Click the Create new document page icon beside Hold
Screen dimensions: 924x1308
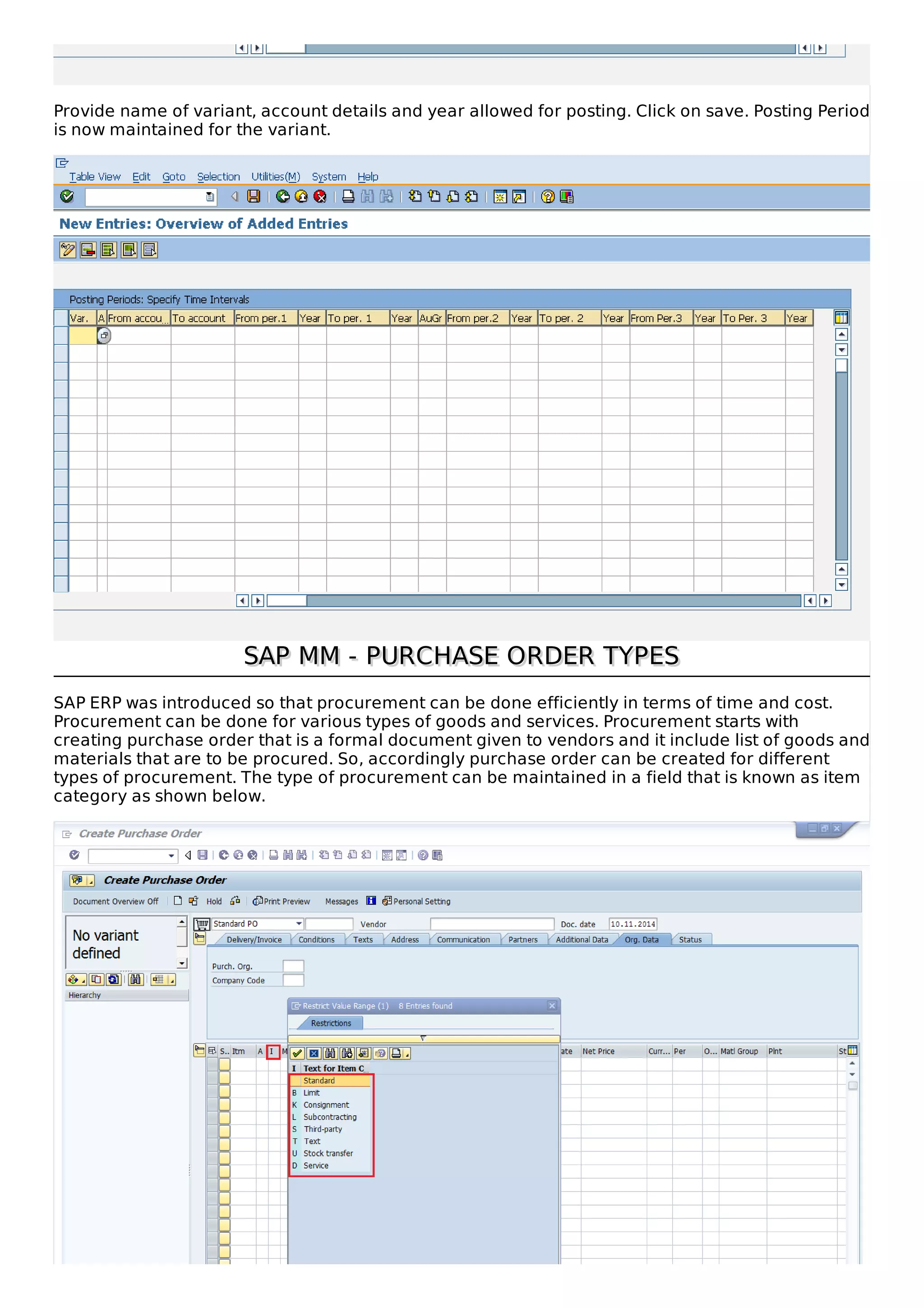(178, 901)
